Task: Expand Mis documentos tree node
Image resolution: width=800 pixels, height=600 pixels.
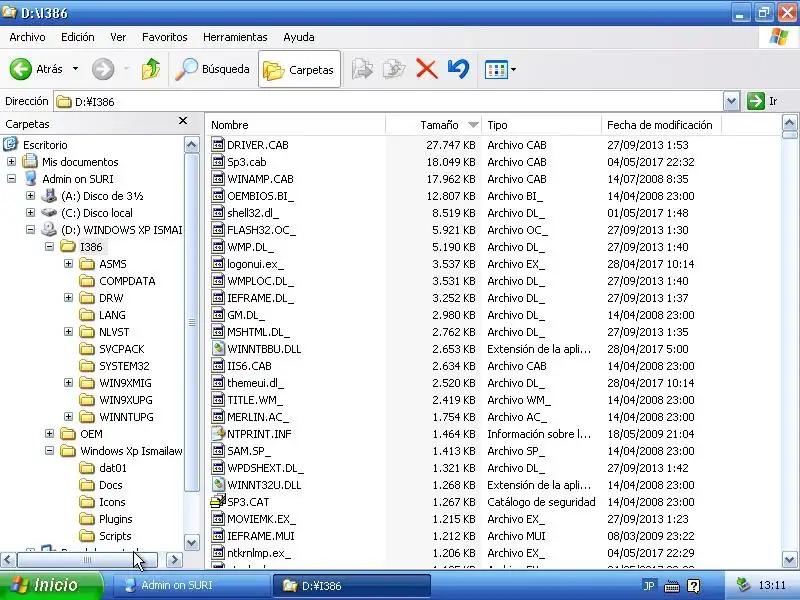Action: pos(11,162)
